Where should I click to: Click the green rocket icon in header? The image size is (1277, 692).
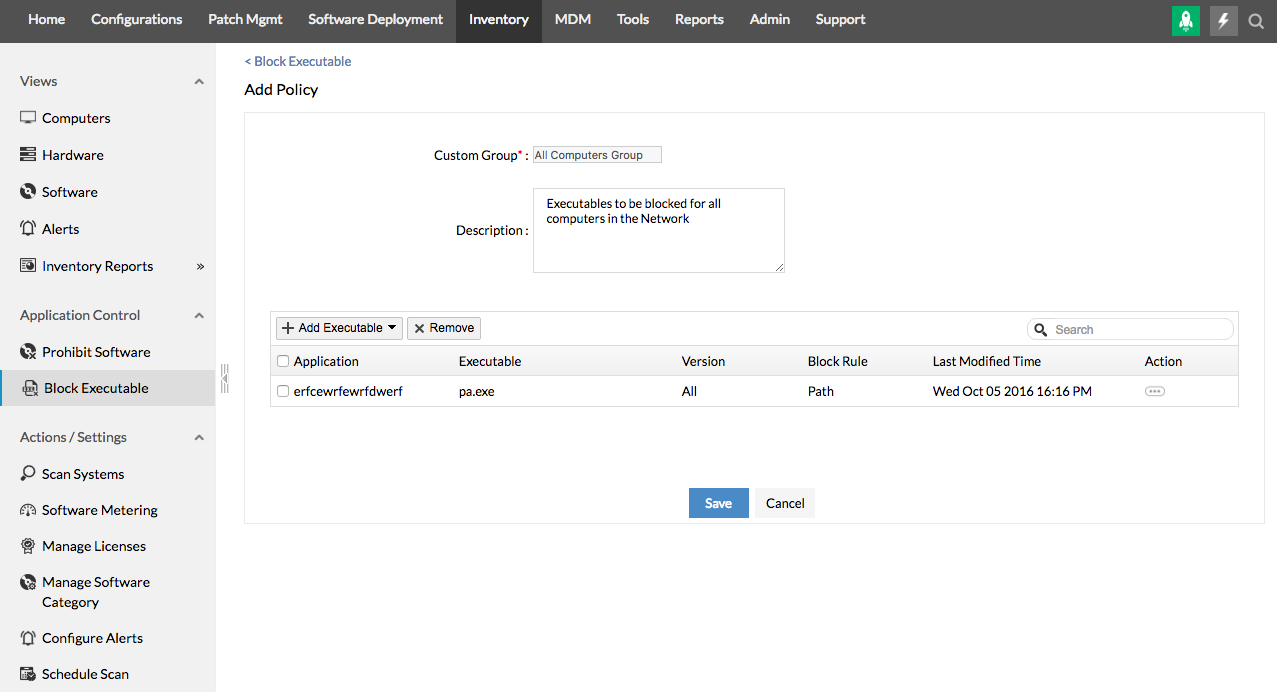point(1185,20)
